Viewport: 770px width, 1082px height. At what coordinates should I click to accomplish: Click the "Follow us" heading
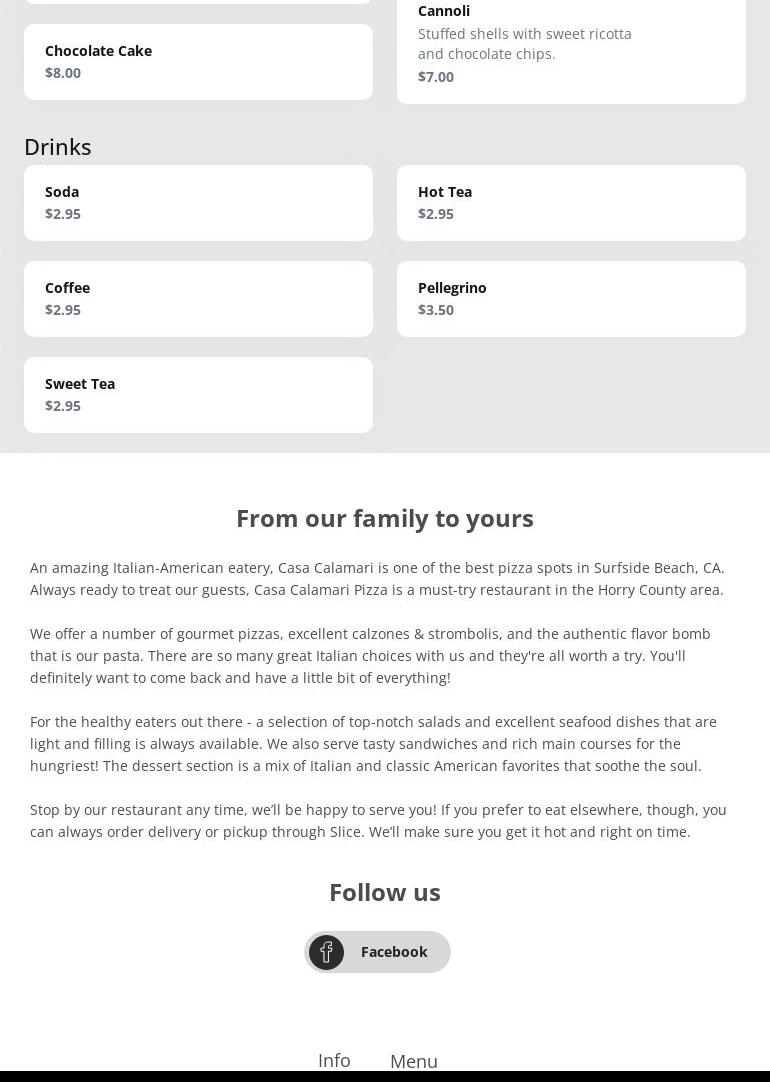point(385,892)
